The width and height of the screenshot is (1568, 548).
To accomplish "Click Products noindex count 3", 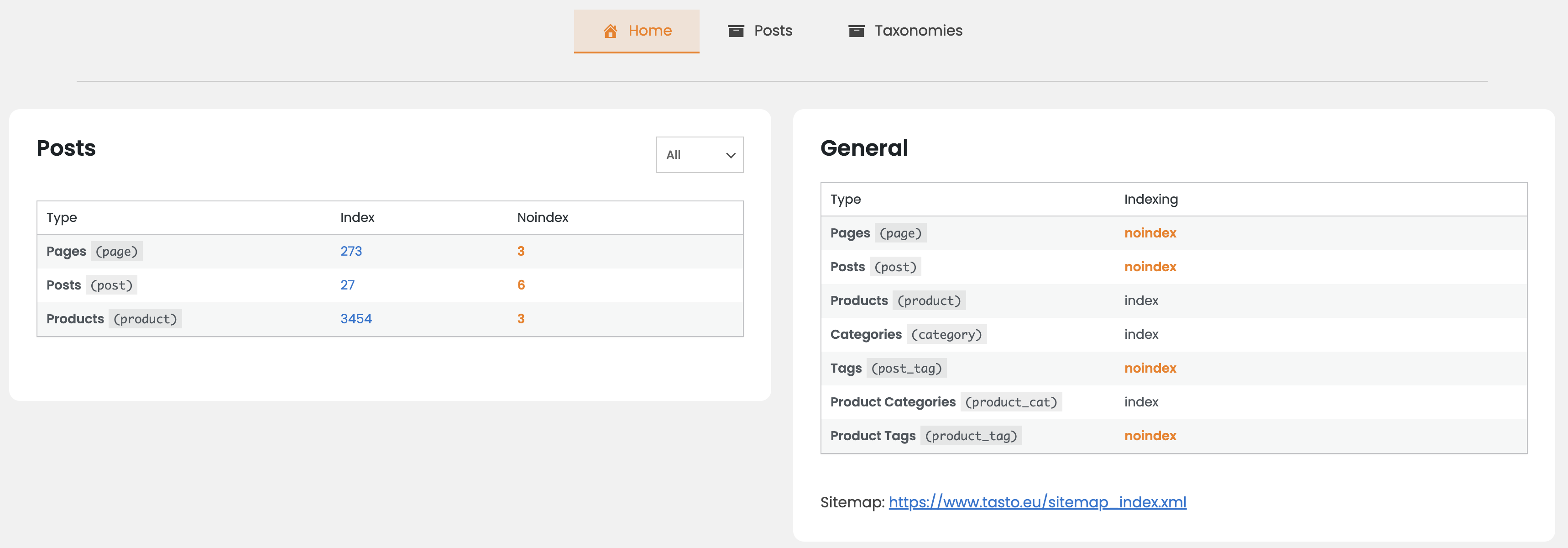I will tap(520, 319).
